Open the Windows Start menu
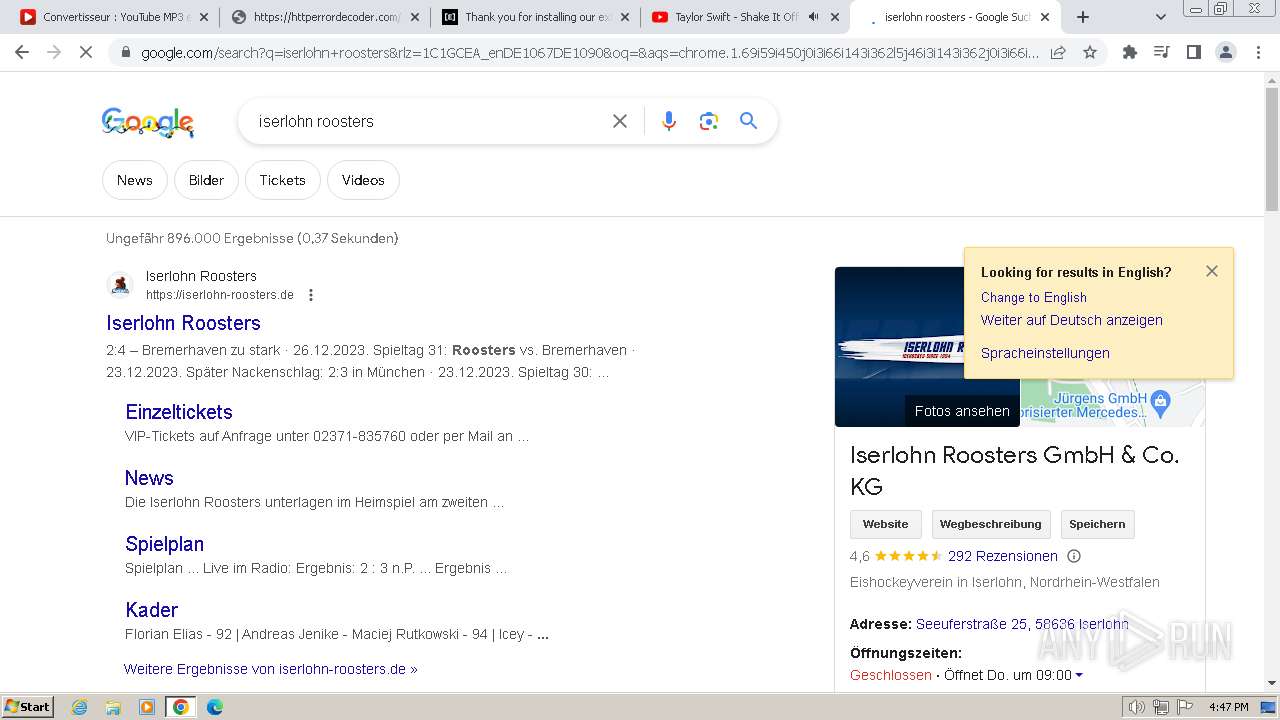 [x=28, y=707]
